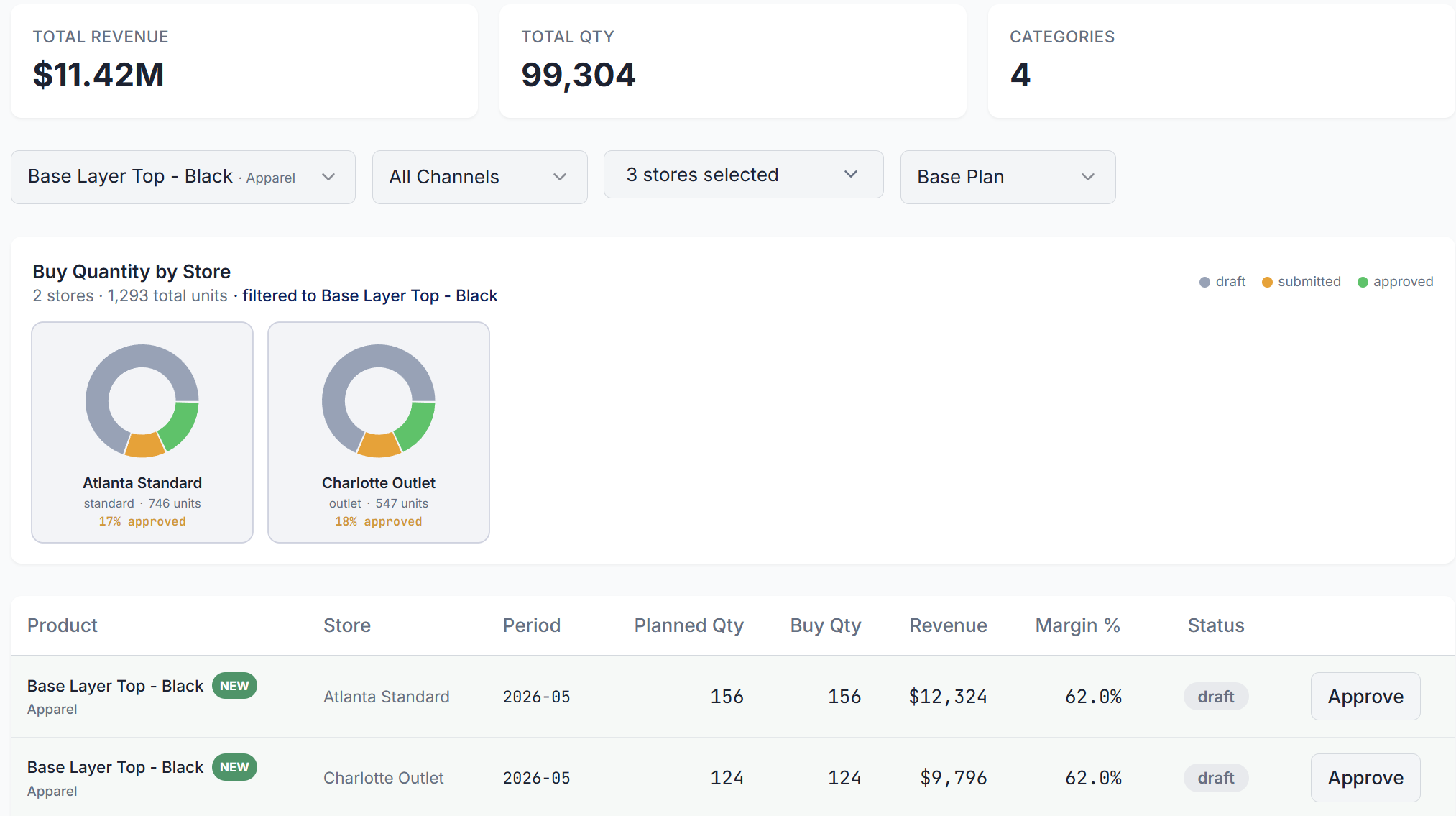Approve the Charlotte Outlet row
1456x816 pixels.
[1365, 777]
